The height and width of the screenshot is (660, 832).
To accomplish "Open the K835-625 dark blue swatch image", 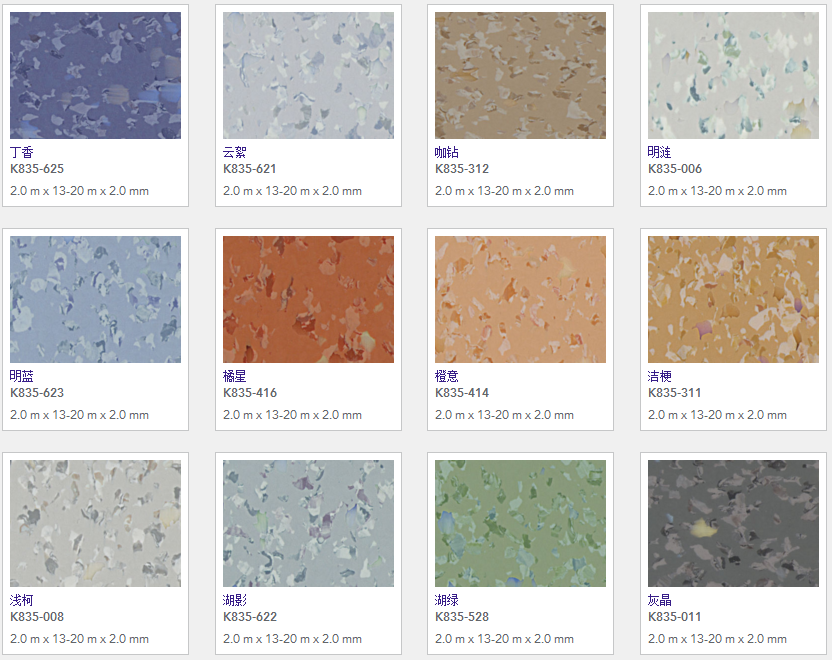I will click(x=96, y=75).
